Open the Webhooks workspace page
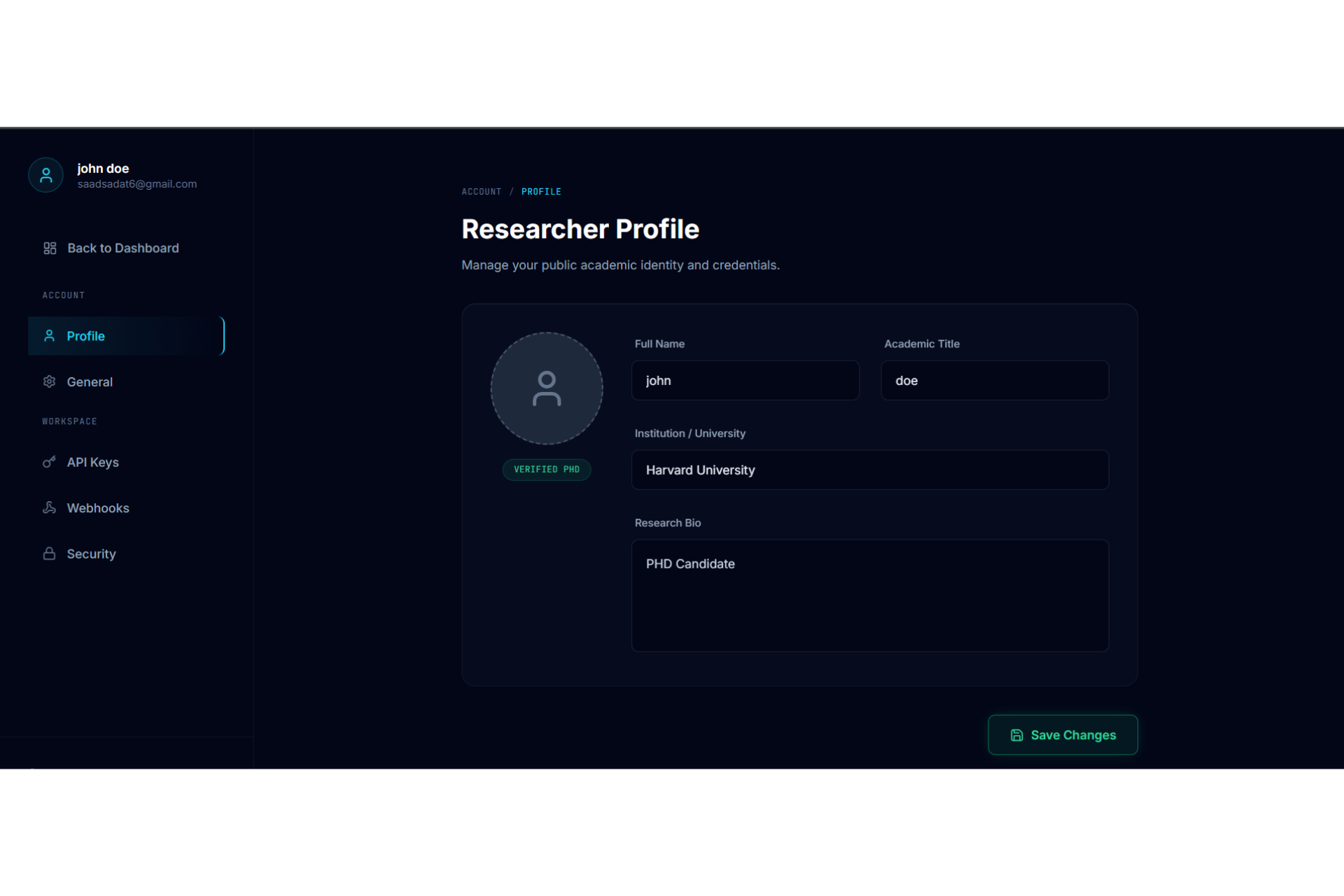 pos(98,508)
